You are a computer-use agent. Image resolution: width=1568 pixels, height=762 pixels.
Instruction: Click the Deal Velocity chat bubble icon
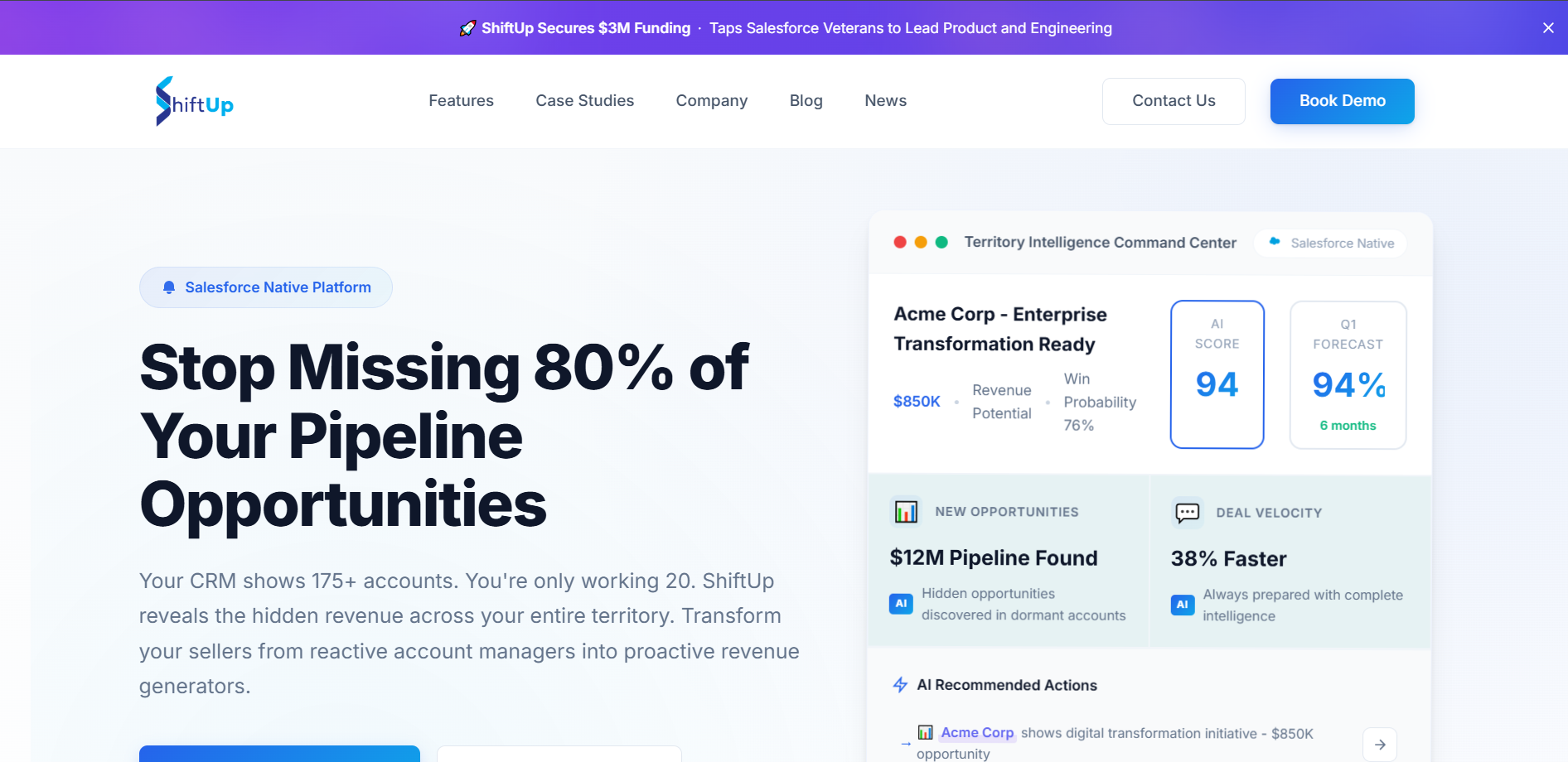[1187, 512]
